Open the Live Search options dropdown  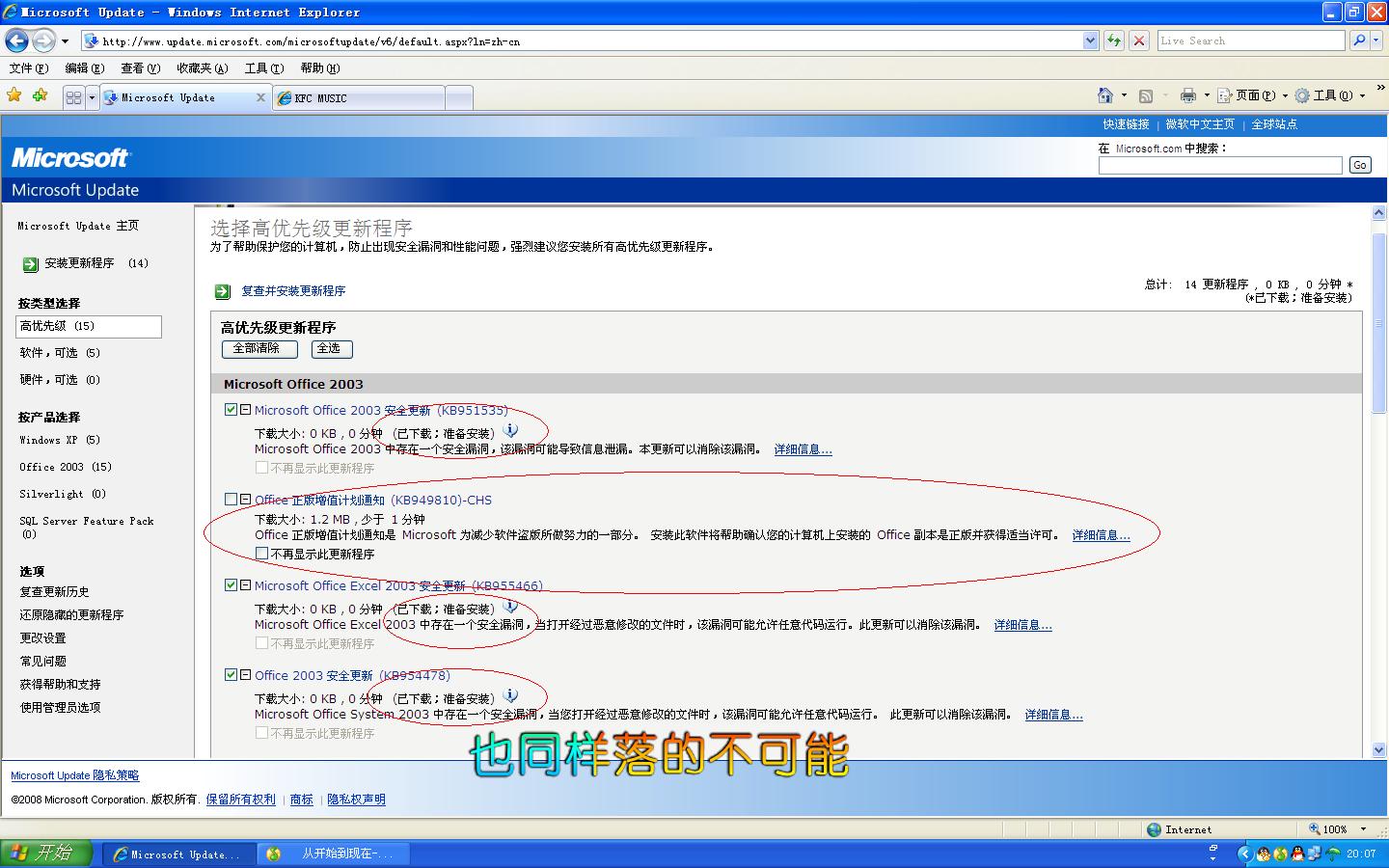(1376, 41)
